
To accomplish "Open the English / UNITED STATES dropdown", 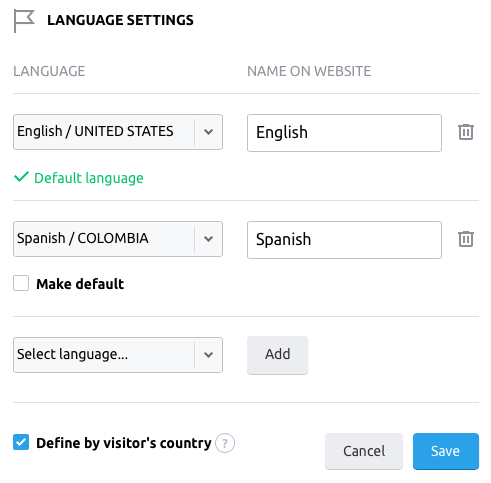I will (118, 132).
